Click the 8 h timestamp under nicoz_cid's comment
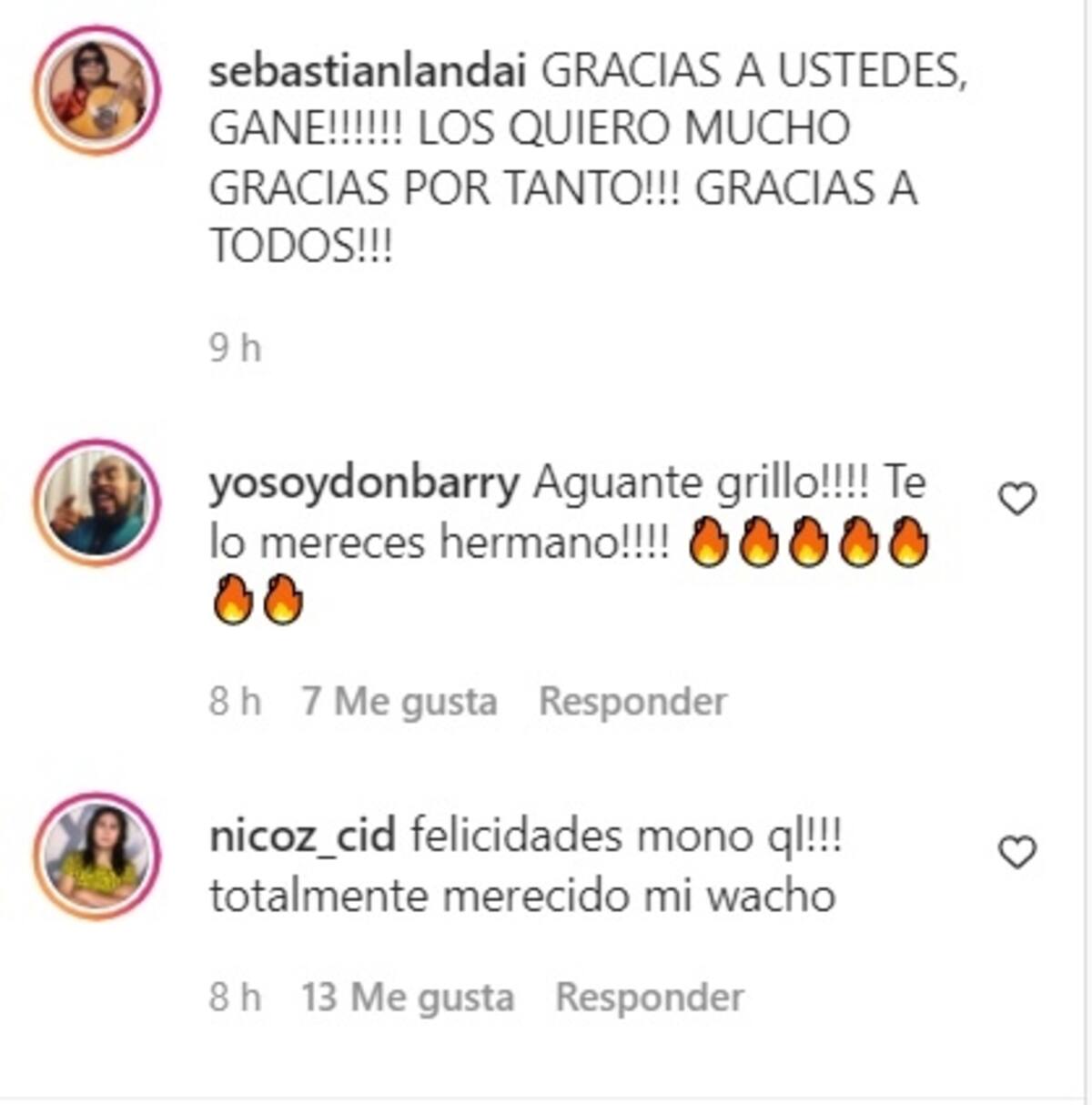 click(x=235, y=998)
